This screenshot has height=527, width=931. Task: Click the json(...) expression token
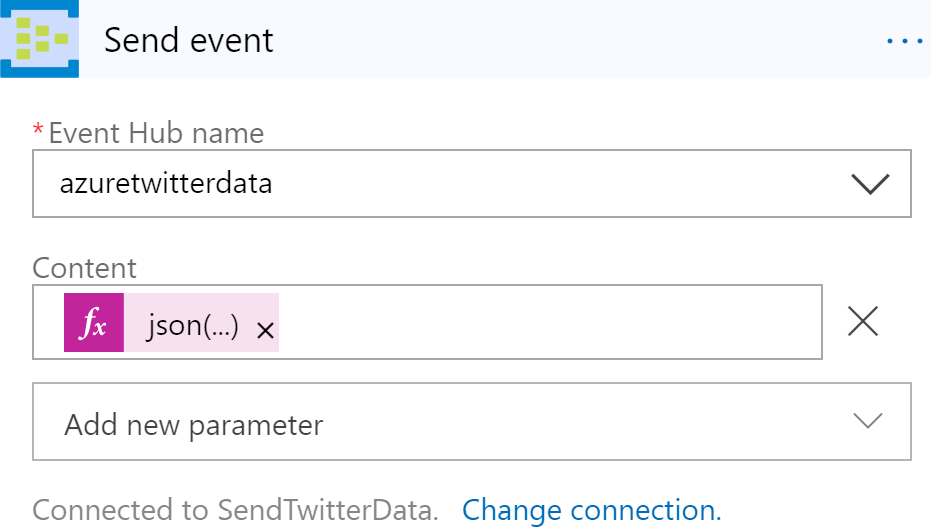click(192, 326)
